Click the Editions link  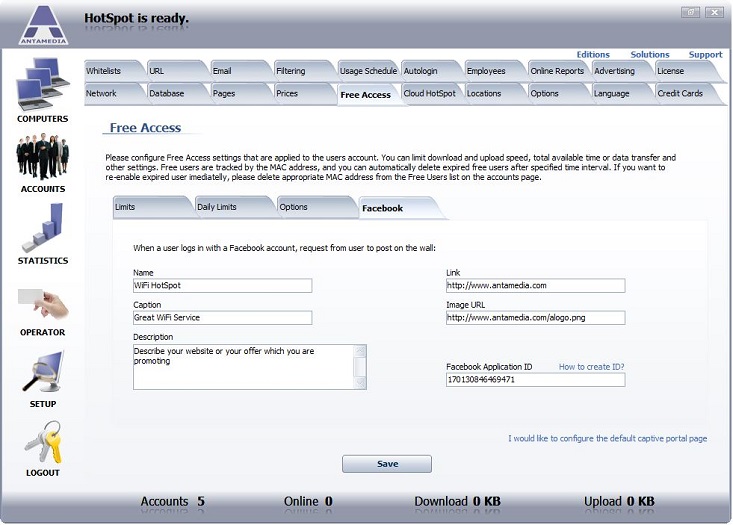pos(593,55)
